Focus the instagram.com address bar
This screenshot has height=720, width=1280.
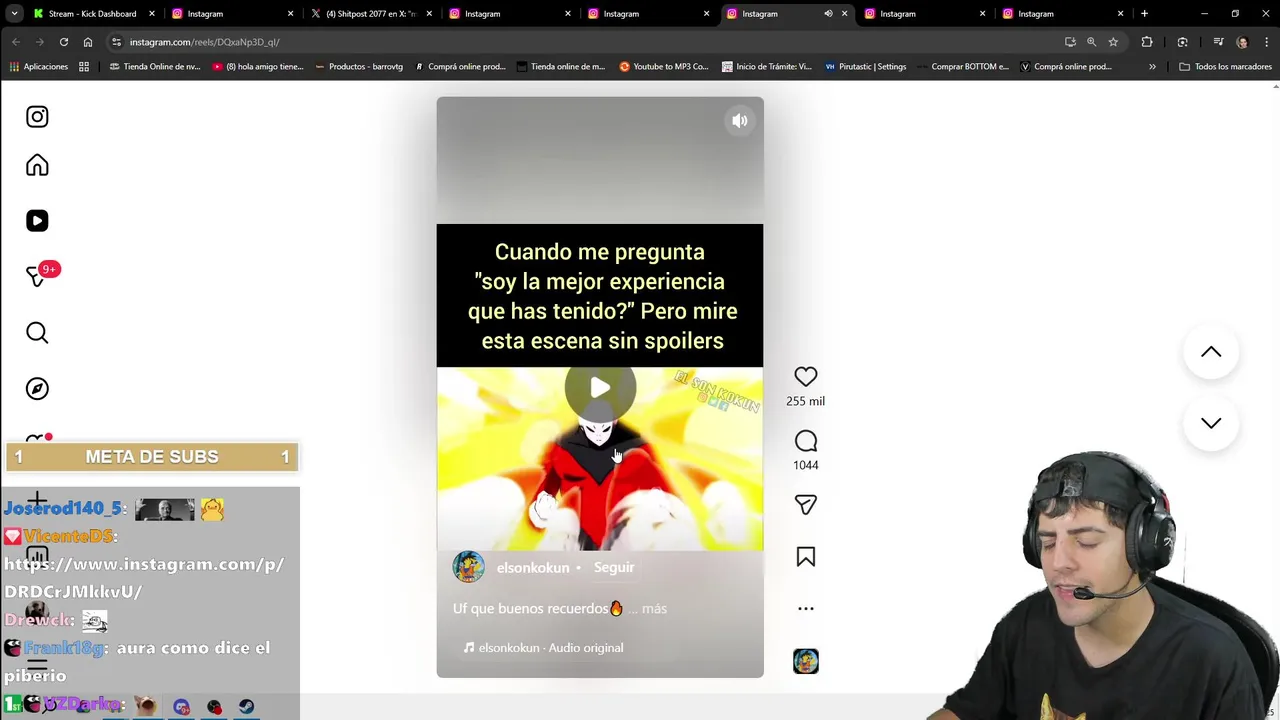580,42
